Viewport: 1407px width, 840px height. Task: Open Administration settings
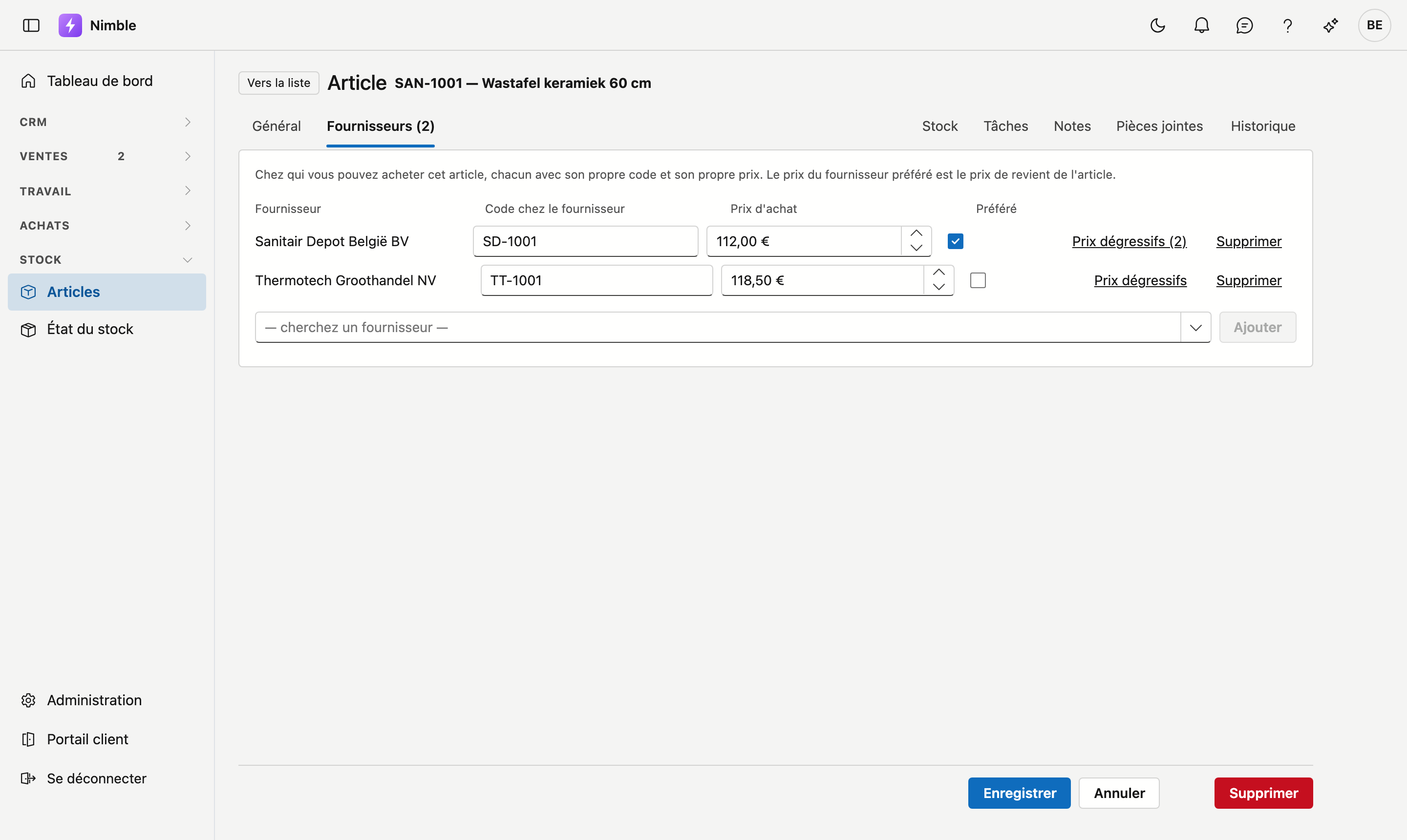click(x=107, y=700)
